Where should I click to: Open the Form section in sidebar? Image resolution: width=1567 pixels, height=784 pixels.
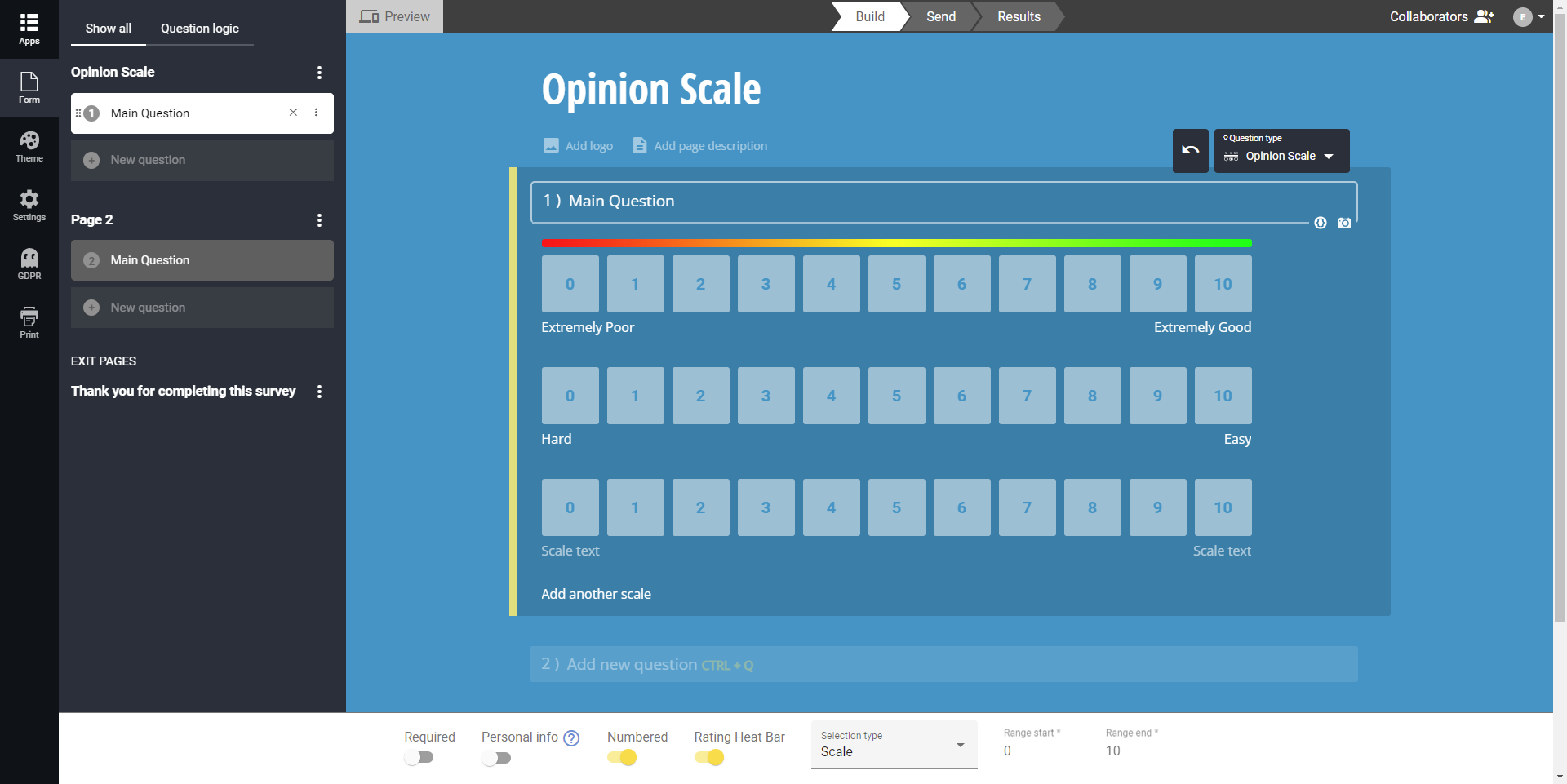29,87
